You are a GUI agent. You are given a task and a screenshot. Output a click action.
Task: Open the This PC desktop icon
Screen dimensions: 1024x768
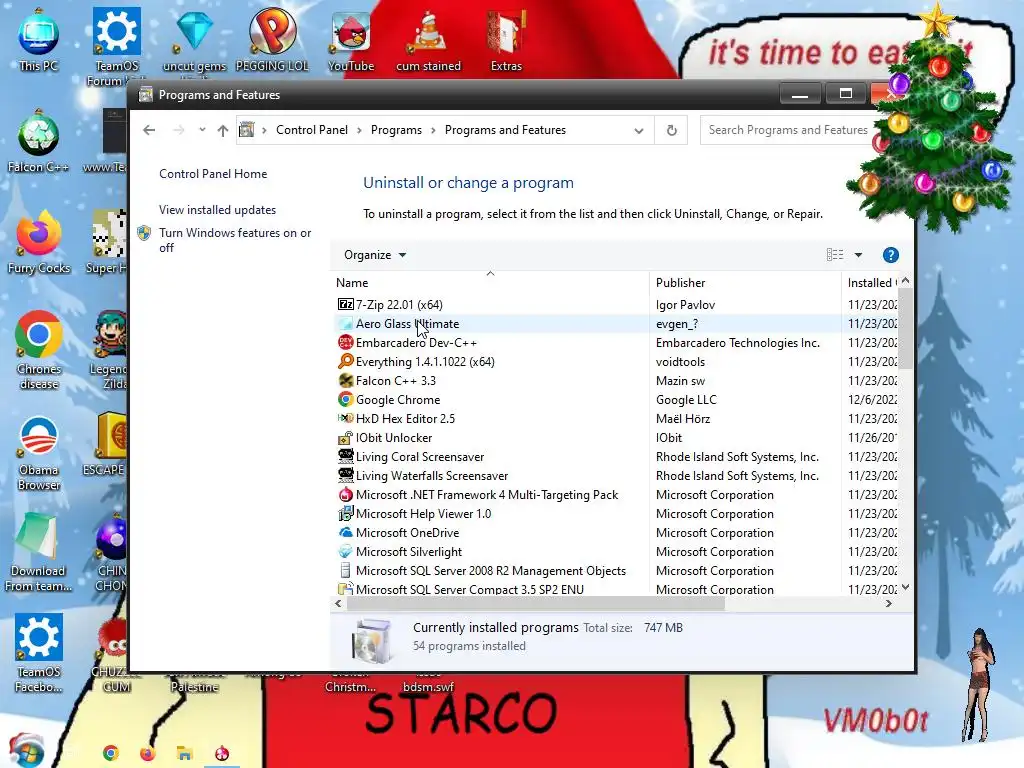(x=39, y=40)
